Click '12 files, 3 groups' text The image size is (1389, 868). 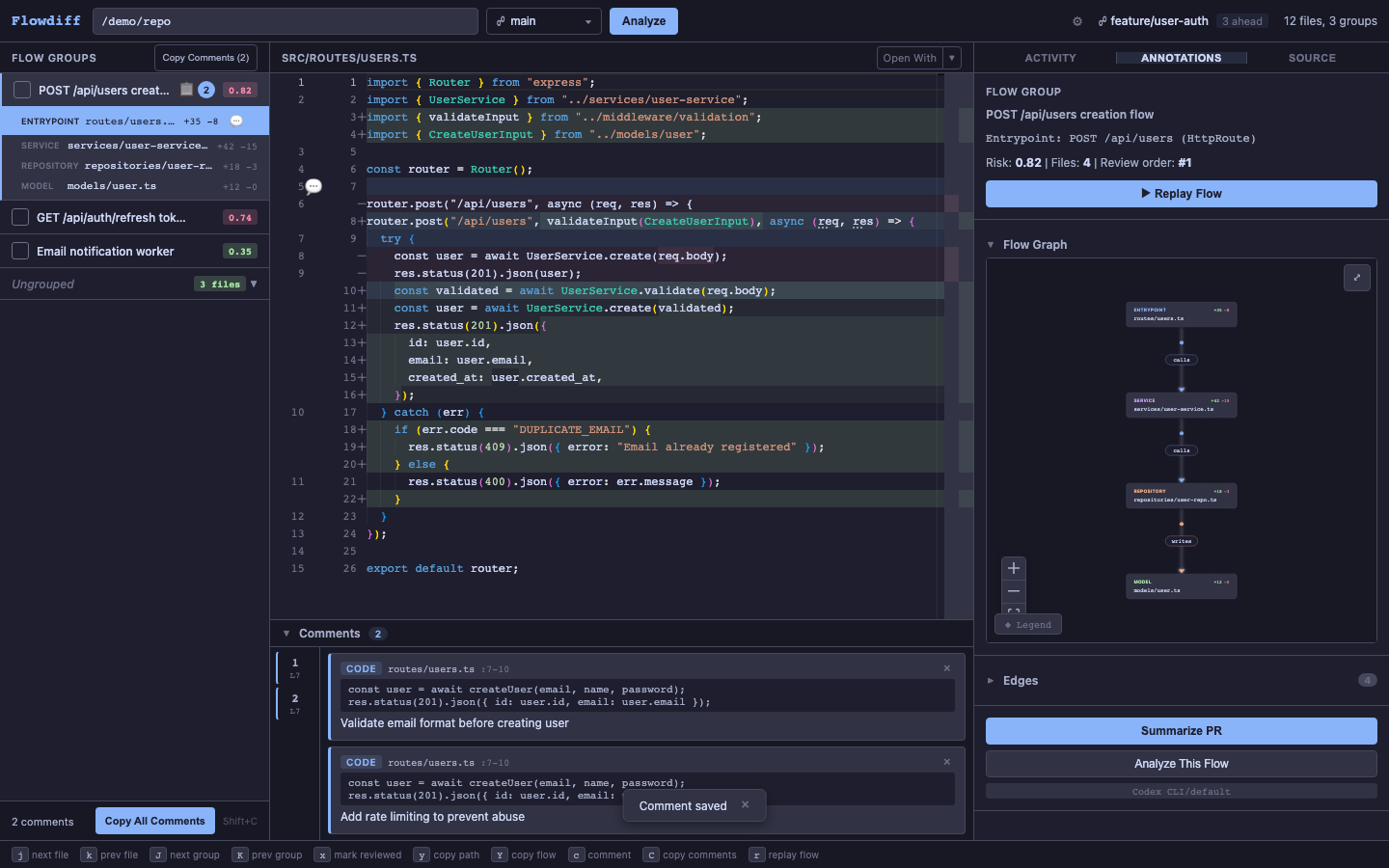[x=1330, y=21]
